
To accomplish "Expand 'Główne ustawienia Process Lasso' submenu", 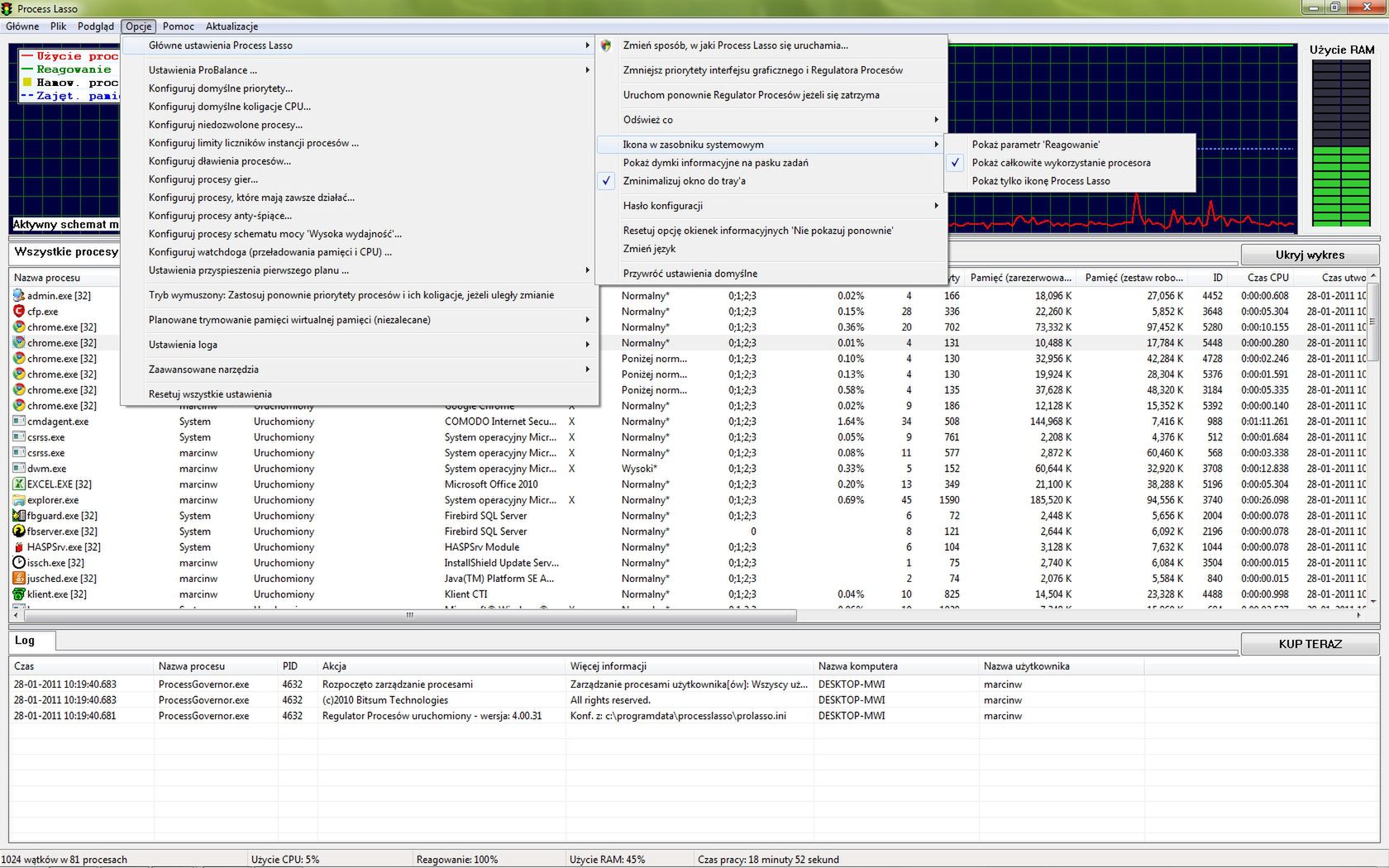I will [360, 45].
